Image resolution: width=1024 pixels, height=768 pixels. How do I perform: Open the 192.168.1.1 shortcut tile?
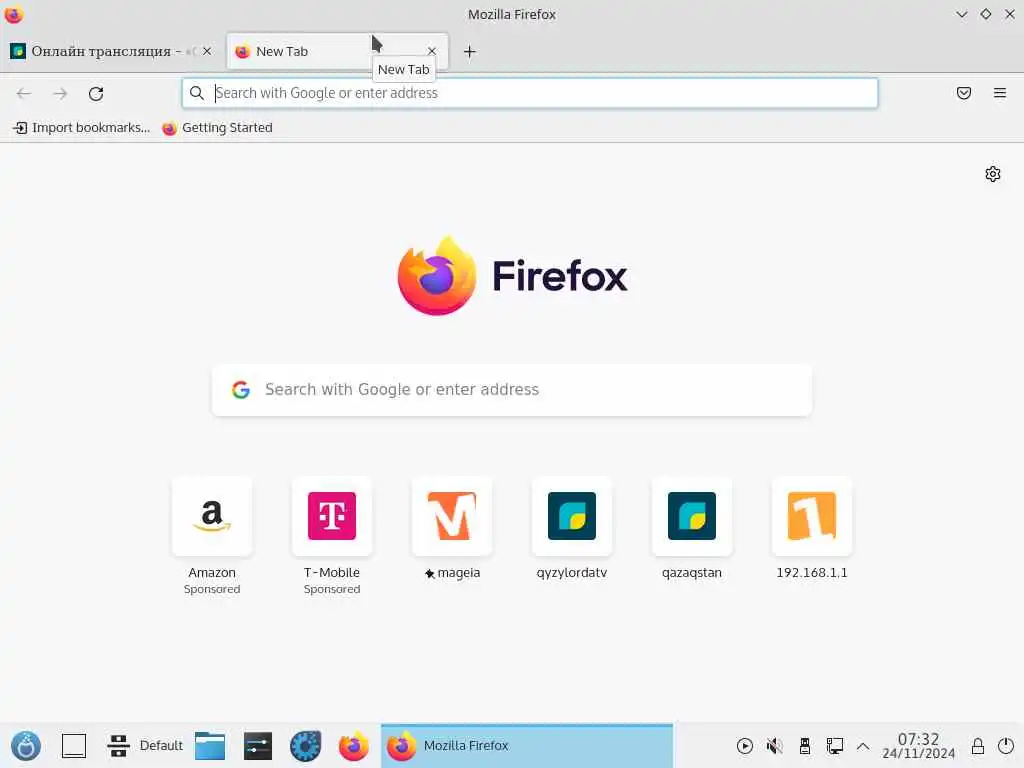812,517
